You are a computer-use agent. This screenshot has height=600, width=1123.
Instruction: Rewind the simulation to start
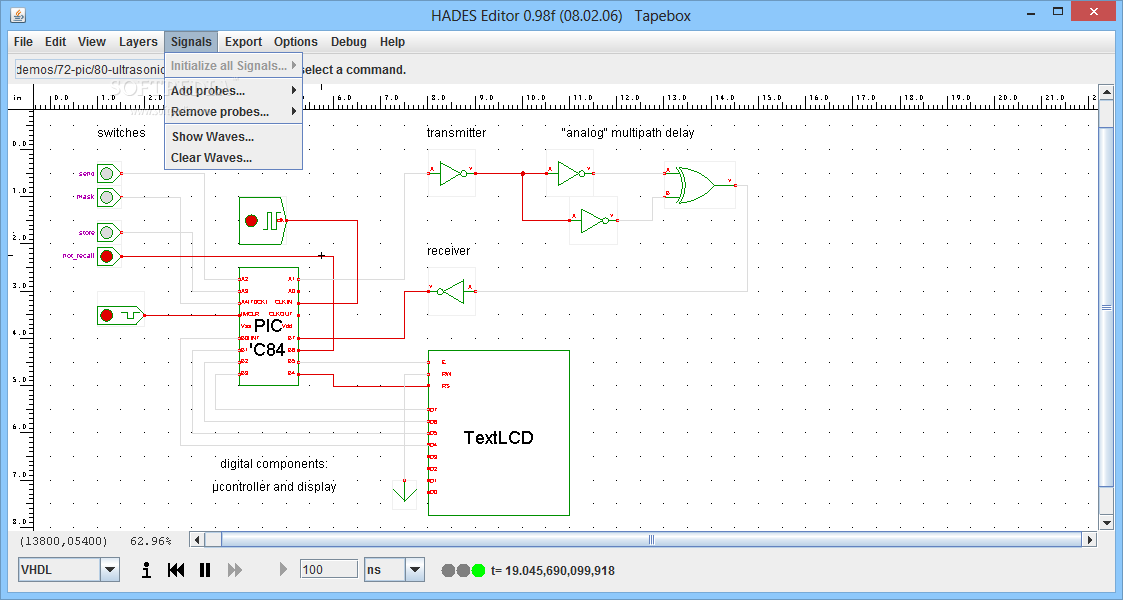click(x=175, y=570)
